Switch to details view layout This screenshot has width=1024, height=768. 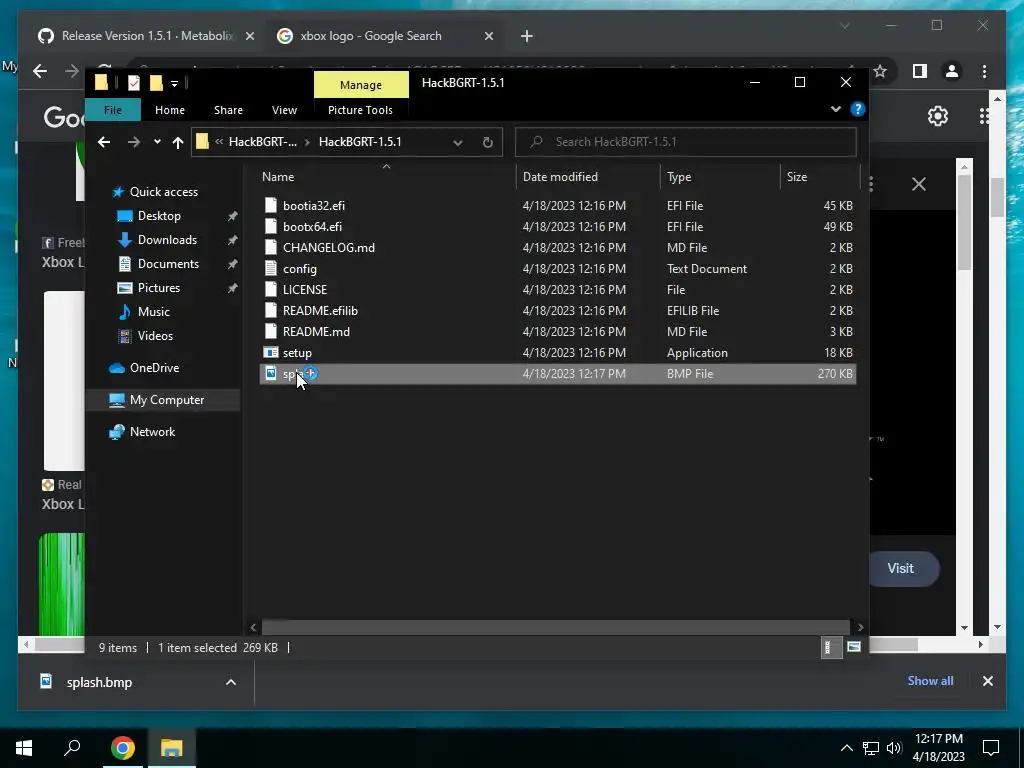point(831,647)
